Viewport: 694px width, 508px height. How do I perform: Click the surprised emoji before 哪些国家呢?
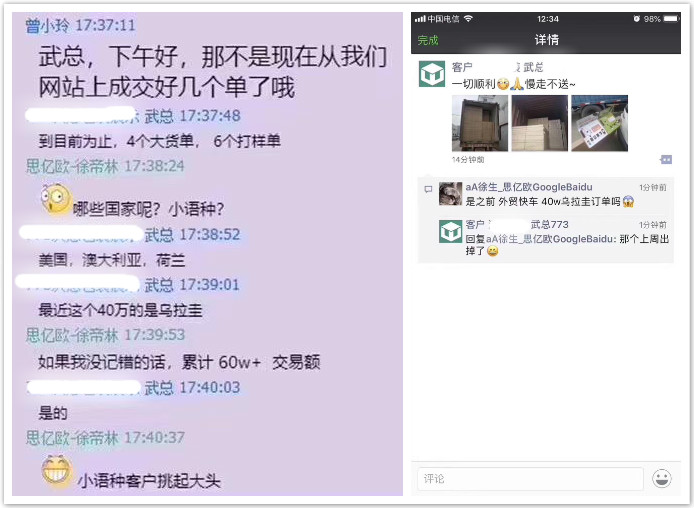tap(57, 199)
